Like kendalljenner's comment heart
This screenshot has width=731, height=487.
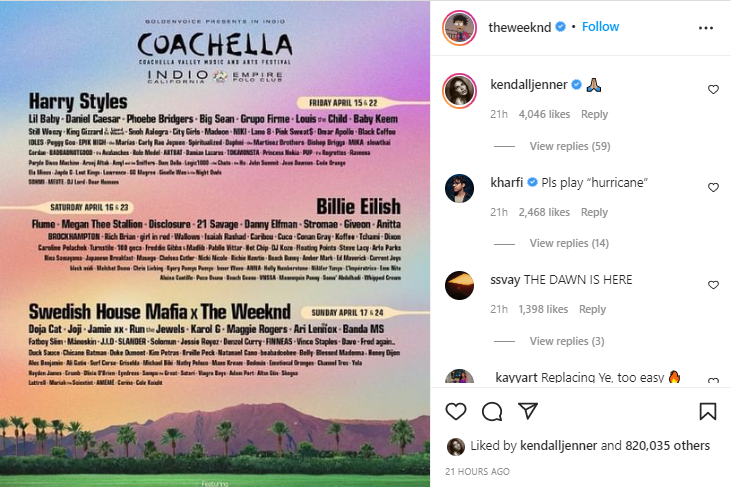[x=713, y=89]
